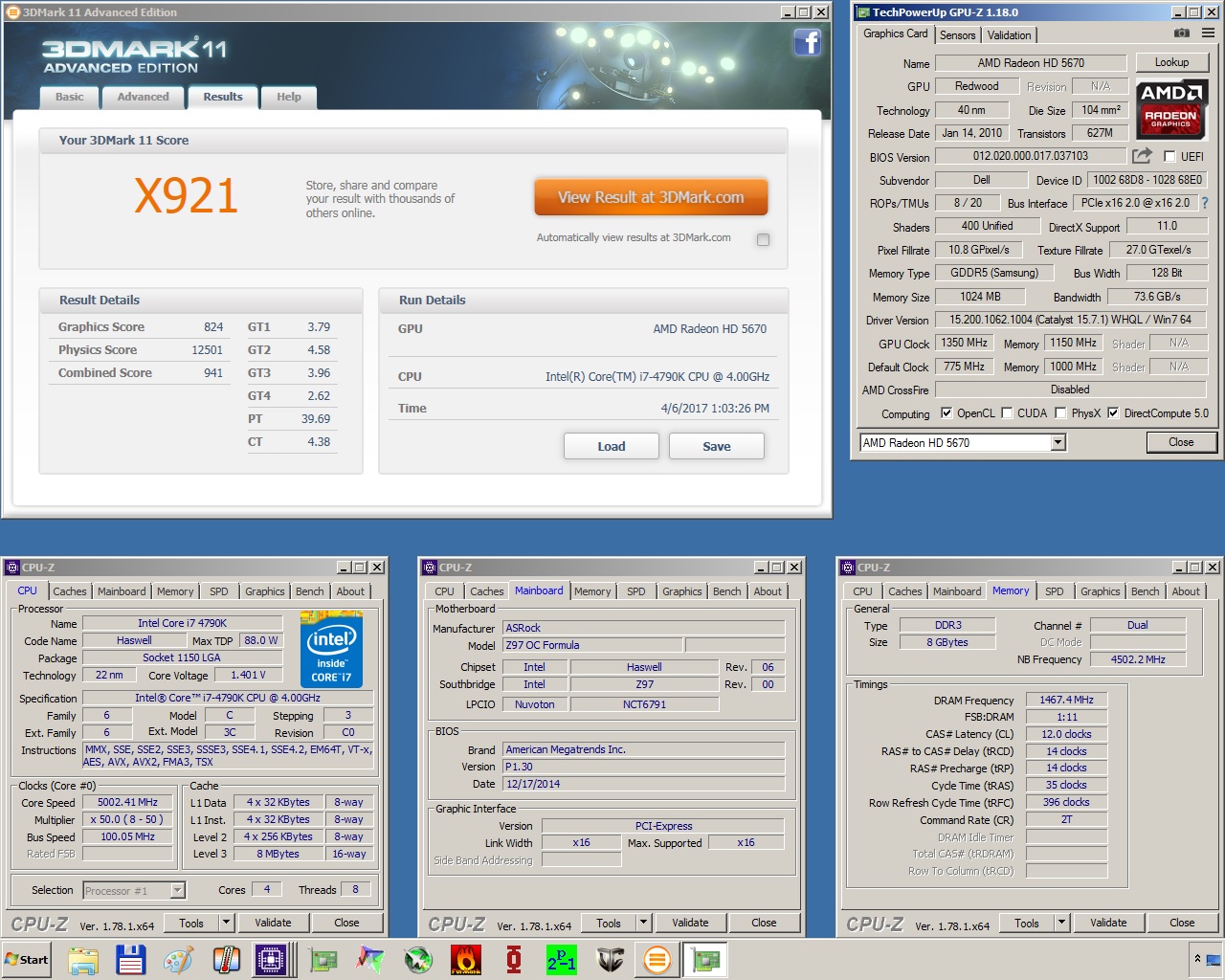
Task: Toggle the UEFI checkbox in GPU-Z
Action: click(1169, 156)
